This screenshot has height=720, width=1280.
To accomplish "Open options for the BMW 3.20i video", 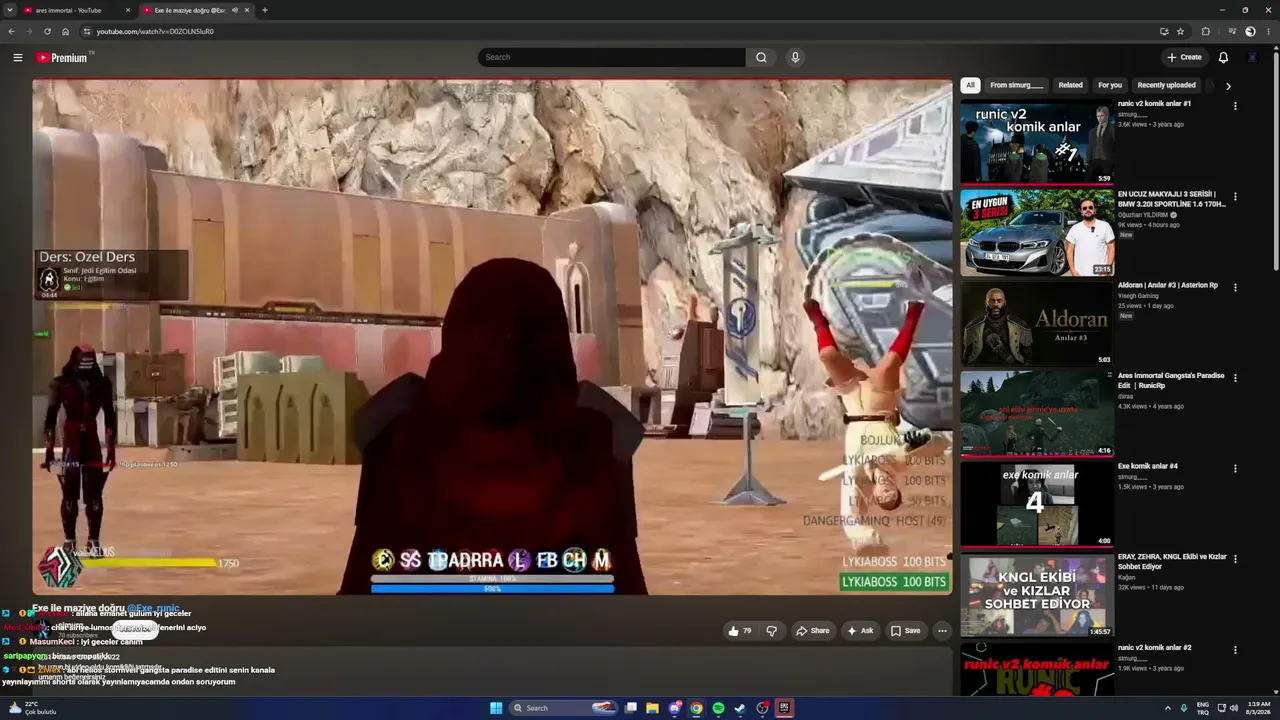I will click(1235, 197).
